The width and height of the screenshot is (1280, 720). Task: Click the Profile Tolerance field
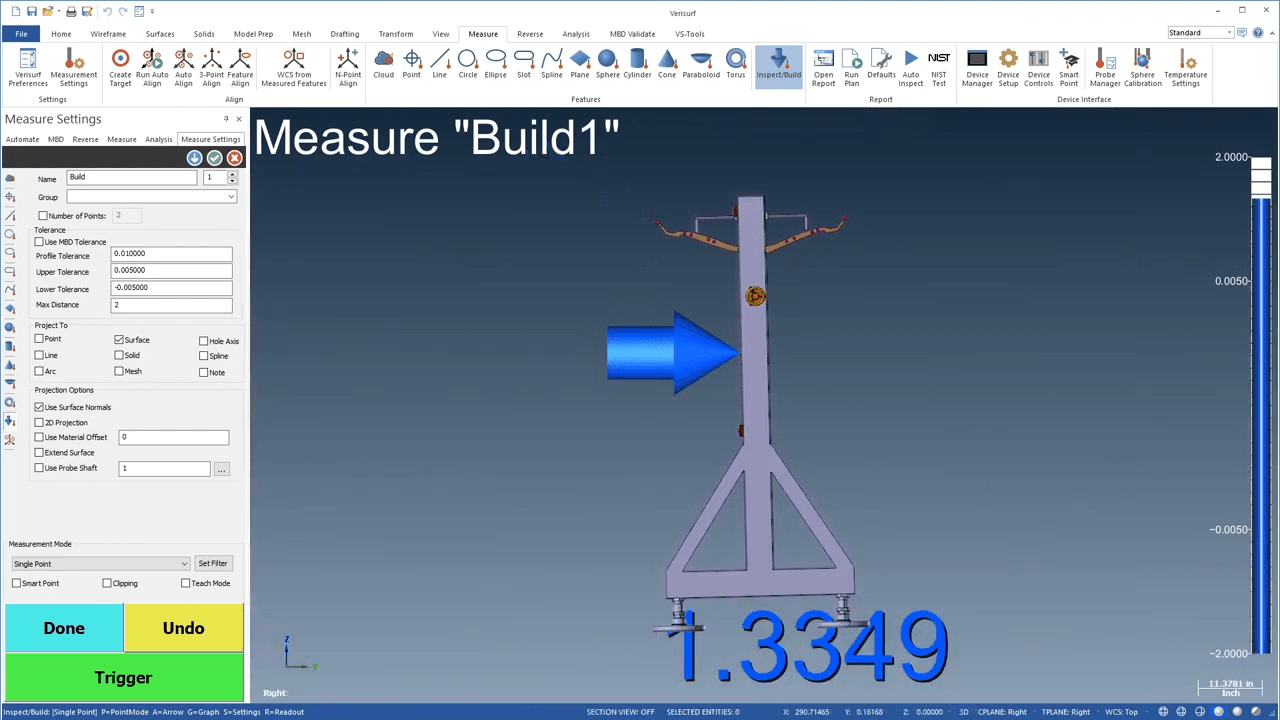172,254
